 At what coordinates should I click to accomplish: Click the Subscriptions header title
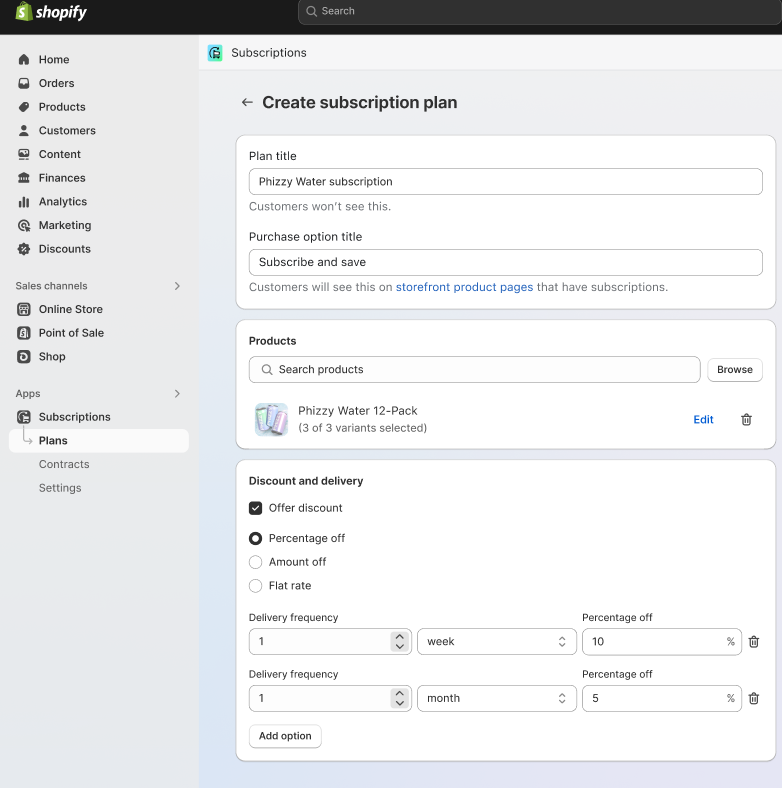[x=269, y=53]
